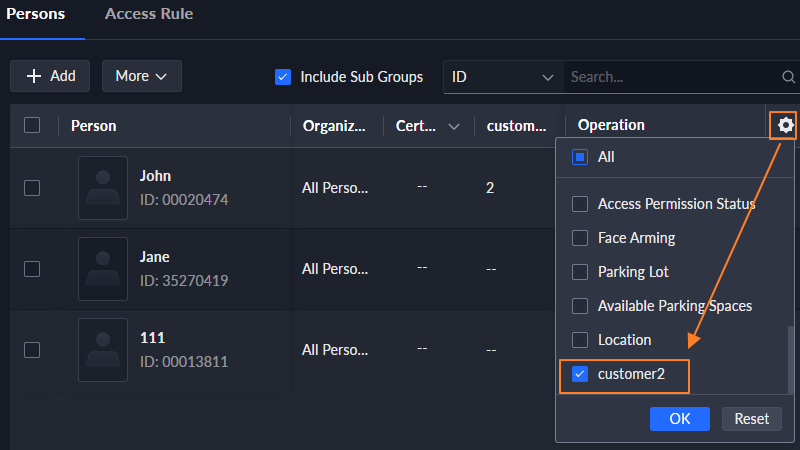Click the column settings gear icon
The image size is (800, 450).
[x=786, y=125]
